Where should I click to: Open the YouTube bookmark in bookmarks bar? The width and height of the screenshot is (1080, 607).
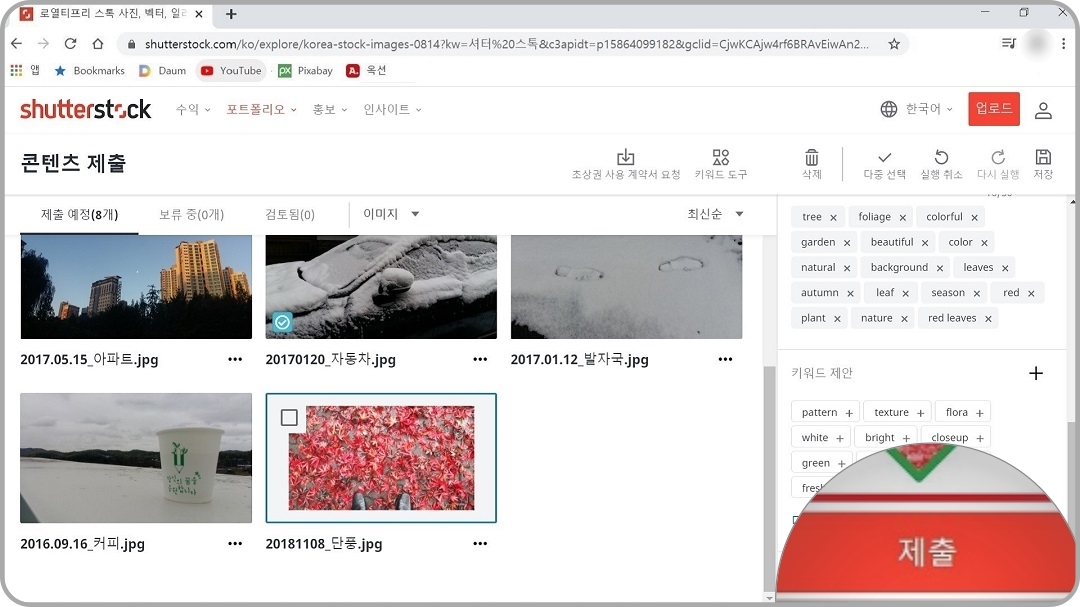[231, 71]
